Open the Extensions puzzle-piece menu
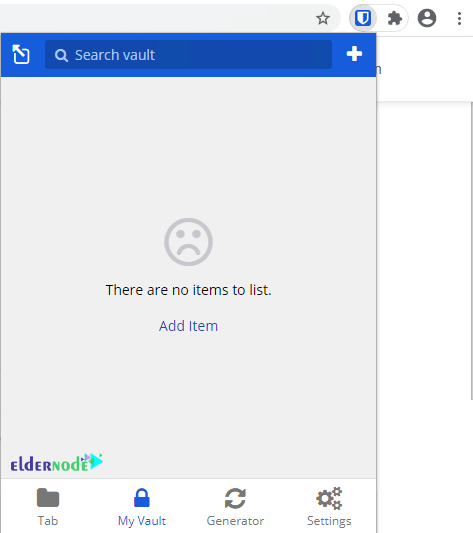This screenshot has width=473, height=533. tap(395, 18)
